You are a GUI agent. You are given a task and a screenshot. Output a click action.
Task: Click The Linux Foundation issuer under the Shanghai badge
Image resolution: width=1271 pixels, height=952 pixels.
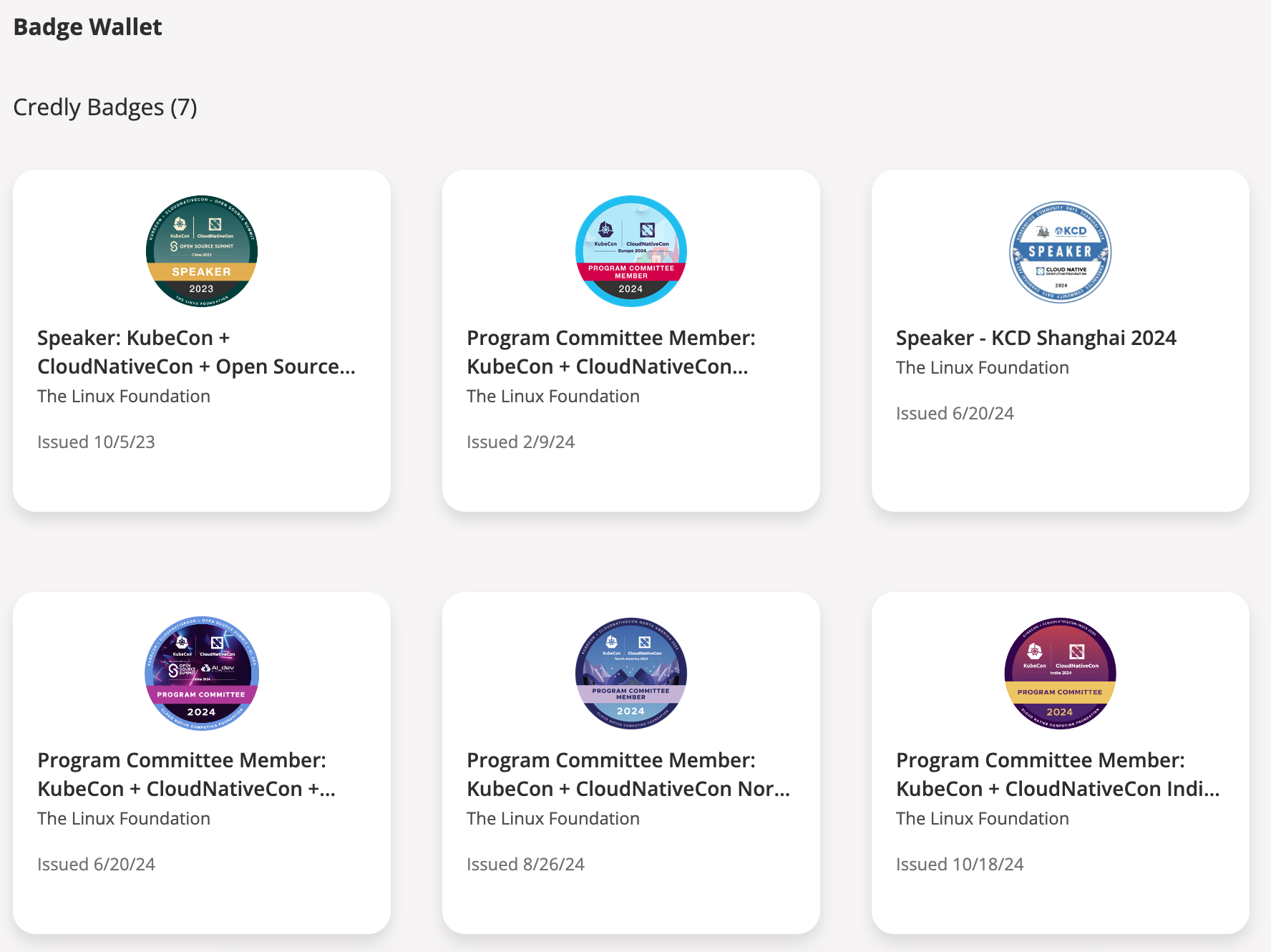(x=982, y=367)
